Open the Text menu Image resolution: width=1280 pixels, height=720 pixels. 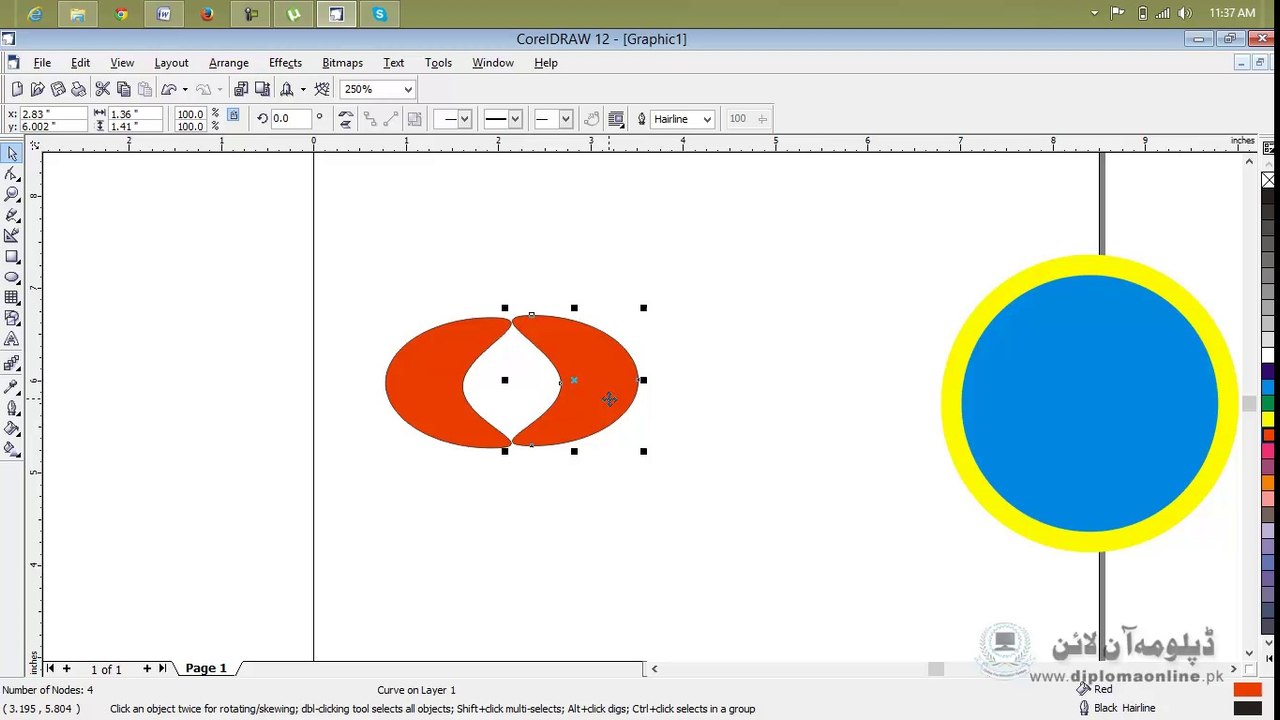click(x=394, y=63)
